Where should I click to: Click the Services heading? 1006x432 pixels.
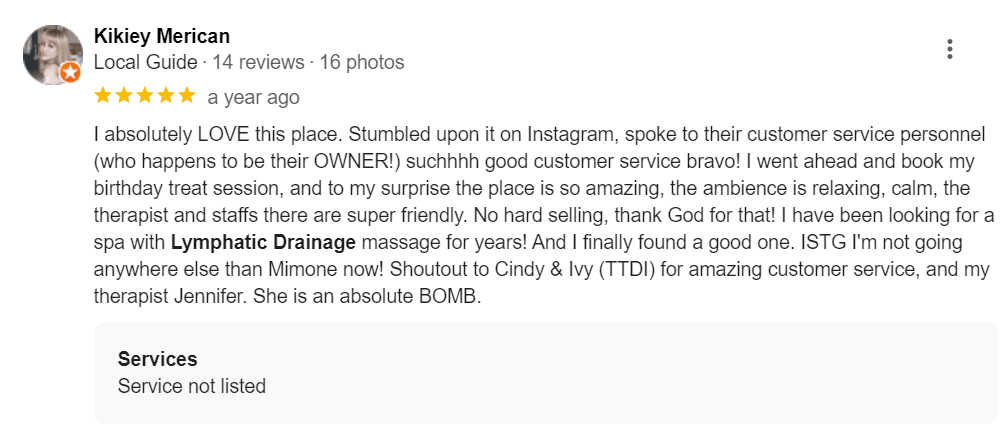click(x=157, y=359)
